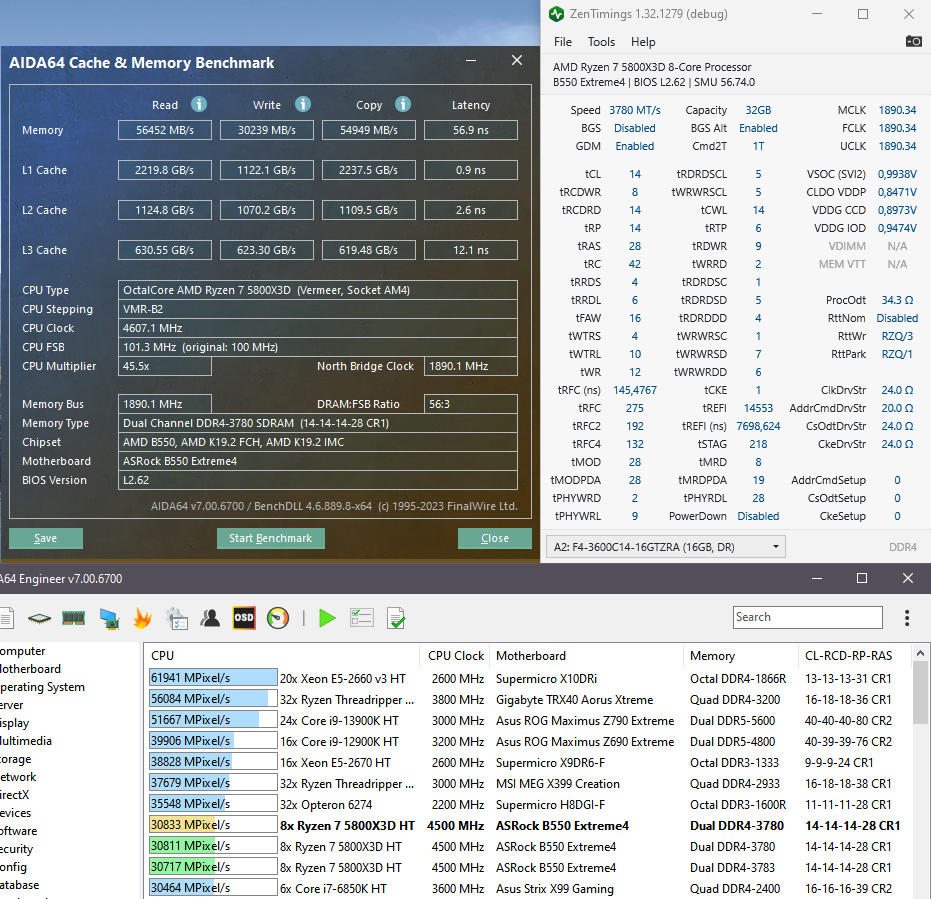931x899 pixels.
Task: Select the 61941 MPixel/s result bar
Action: [x=213, y=678]
